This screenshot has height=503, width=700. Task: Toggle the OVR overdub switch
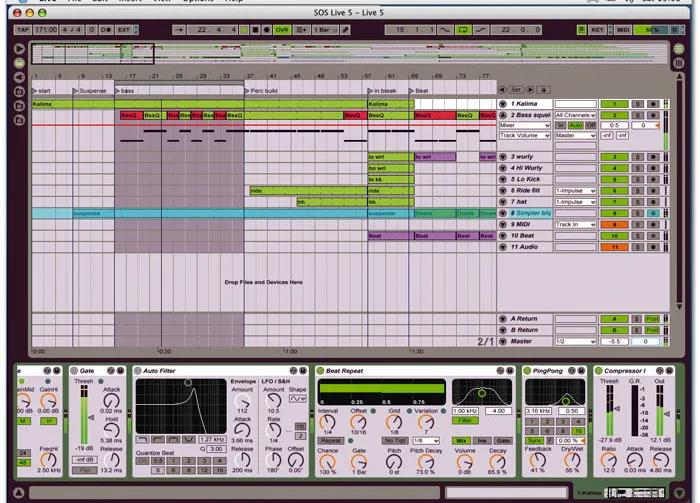[282, 30]
